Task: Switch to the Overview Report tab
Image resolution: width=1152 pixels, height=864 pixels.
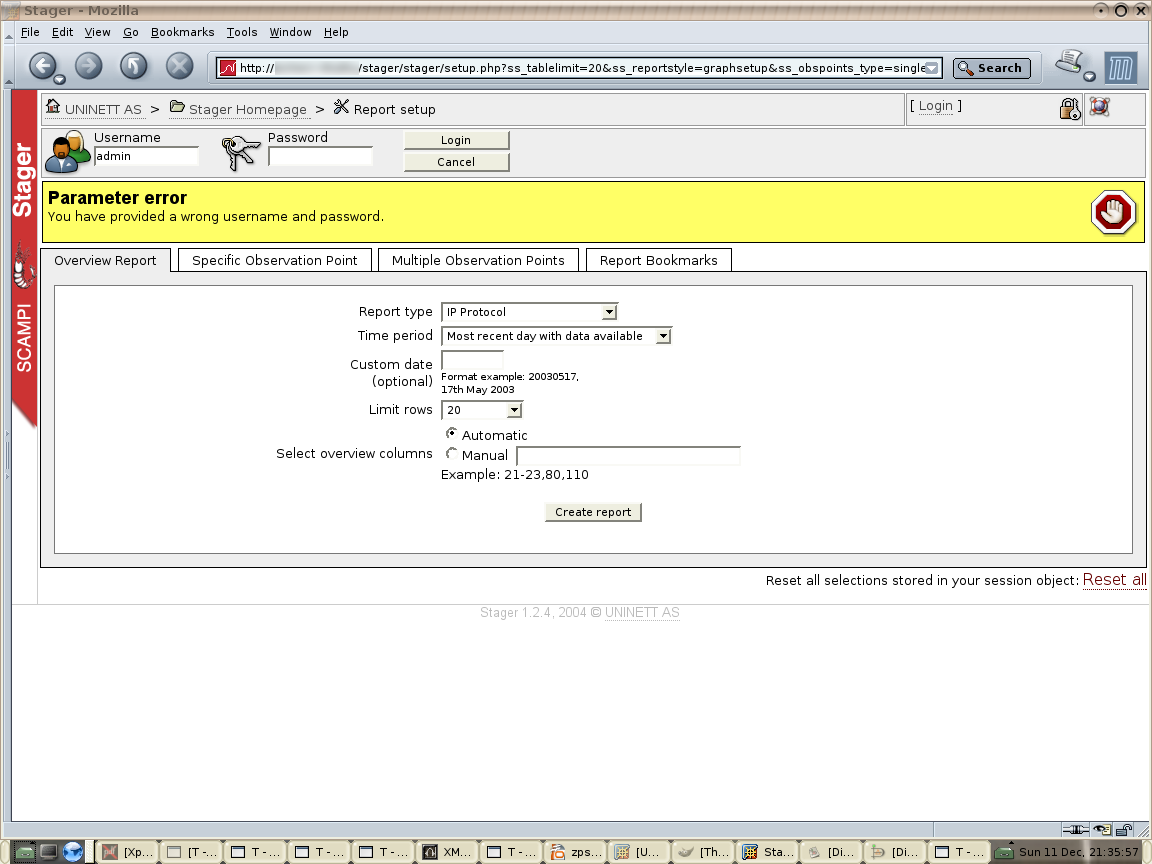Action: [x=105, y=260]
